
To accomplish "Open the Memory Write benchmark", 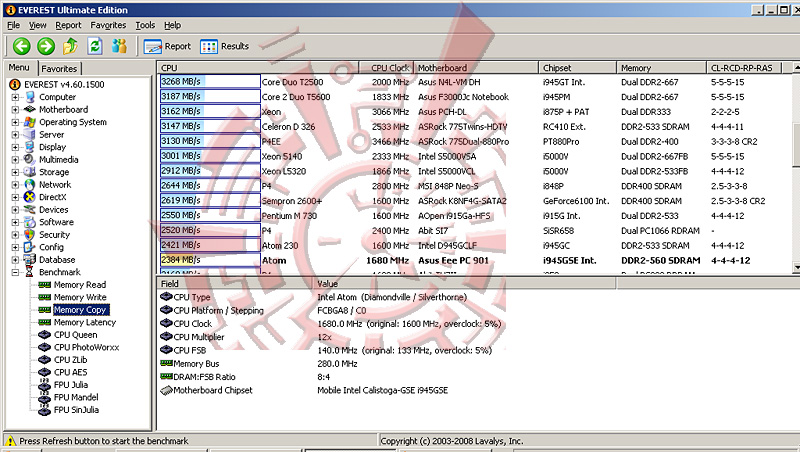I will pyautogui.click(x=80, y=297).
